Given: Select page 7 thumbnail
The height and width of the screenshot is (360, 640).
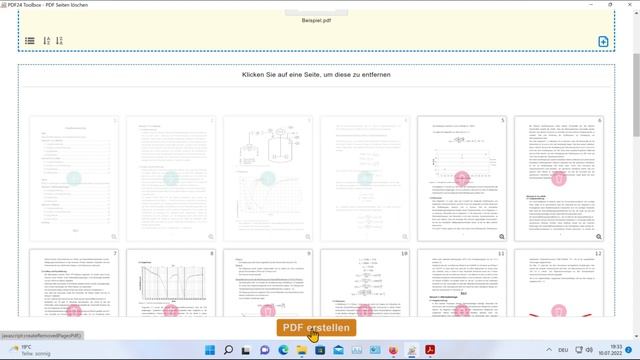Looking at the screenshot, I should pyautogui.click(x=74, y=283).
